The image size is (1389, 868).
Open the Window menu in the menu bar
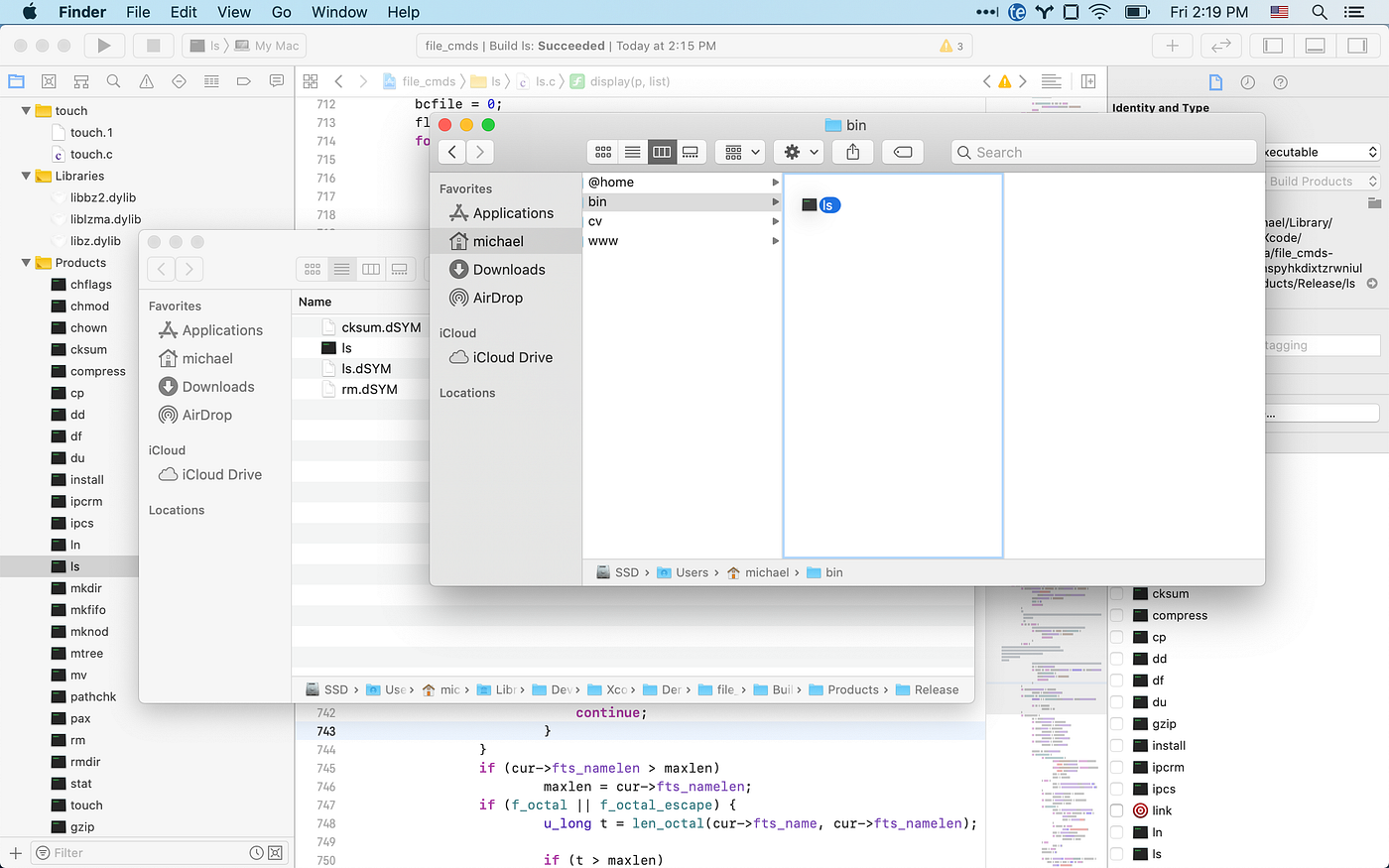(x=339, y=12)
